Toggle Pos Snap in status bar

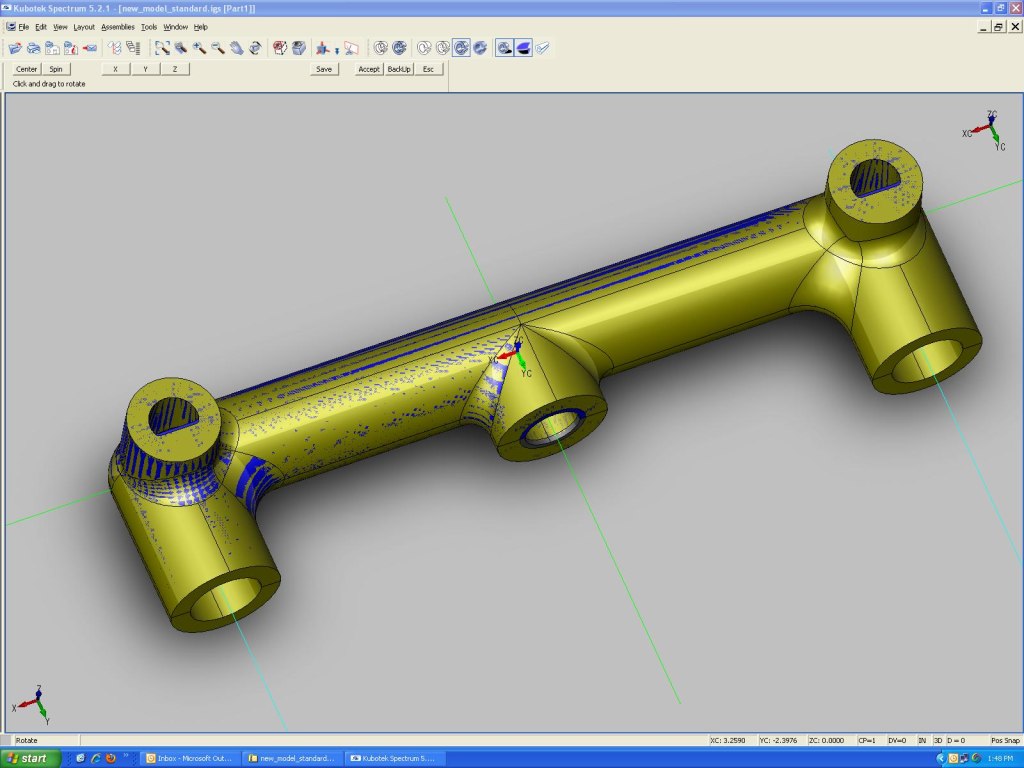click(1003, 741)
